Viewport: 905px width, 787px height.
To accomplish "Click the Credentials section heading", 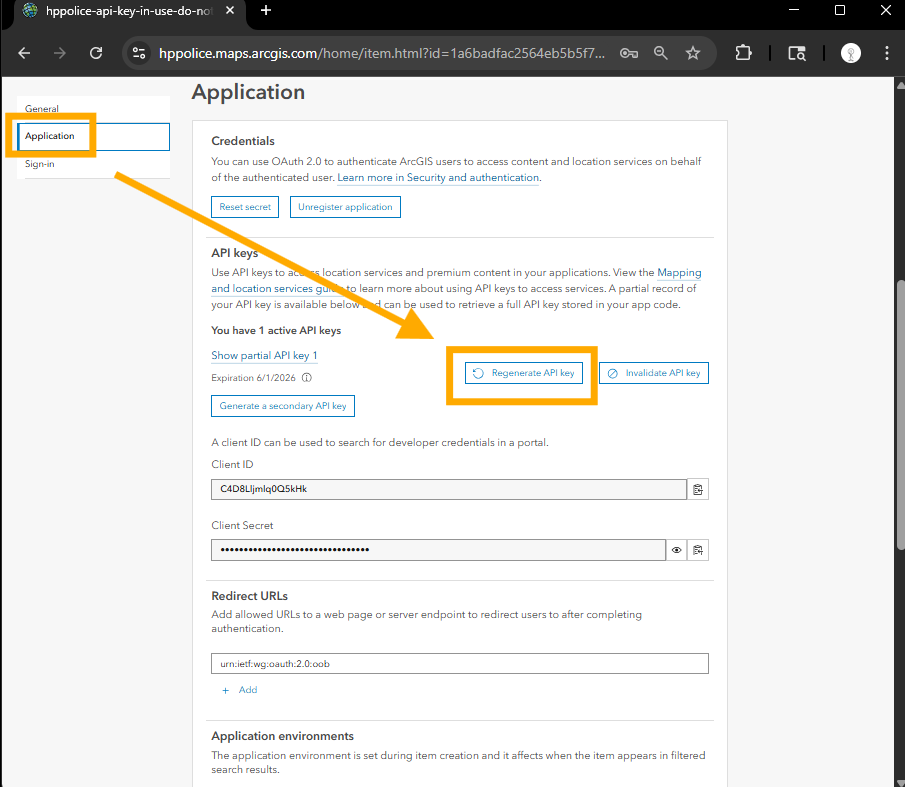I will pos(243,141).
